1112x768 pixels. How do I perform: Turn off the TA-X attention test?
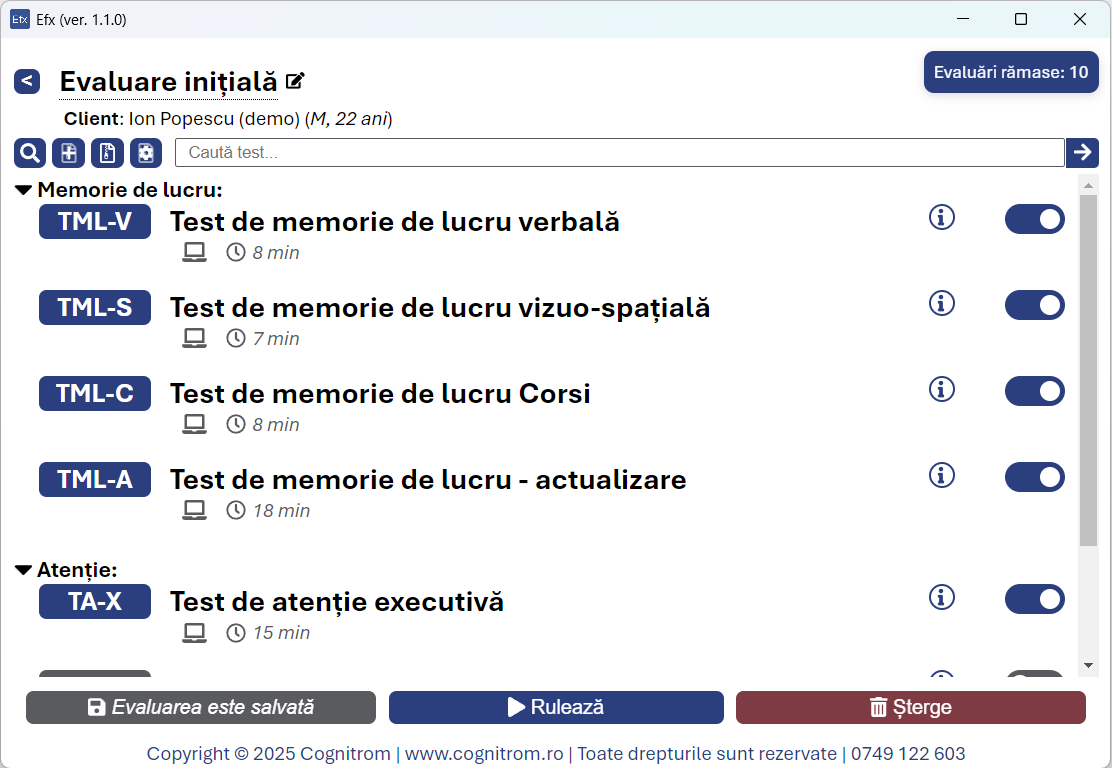click(x=1034, y=599)
